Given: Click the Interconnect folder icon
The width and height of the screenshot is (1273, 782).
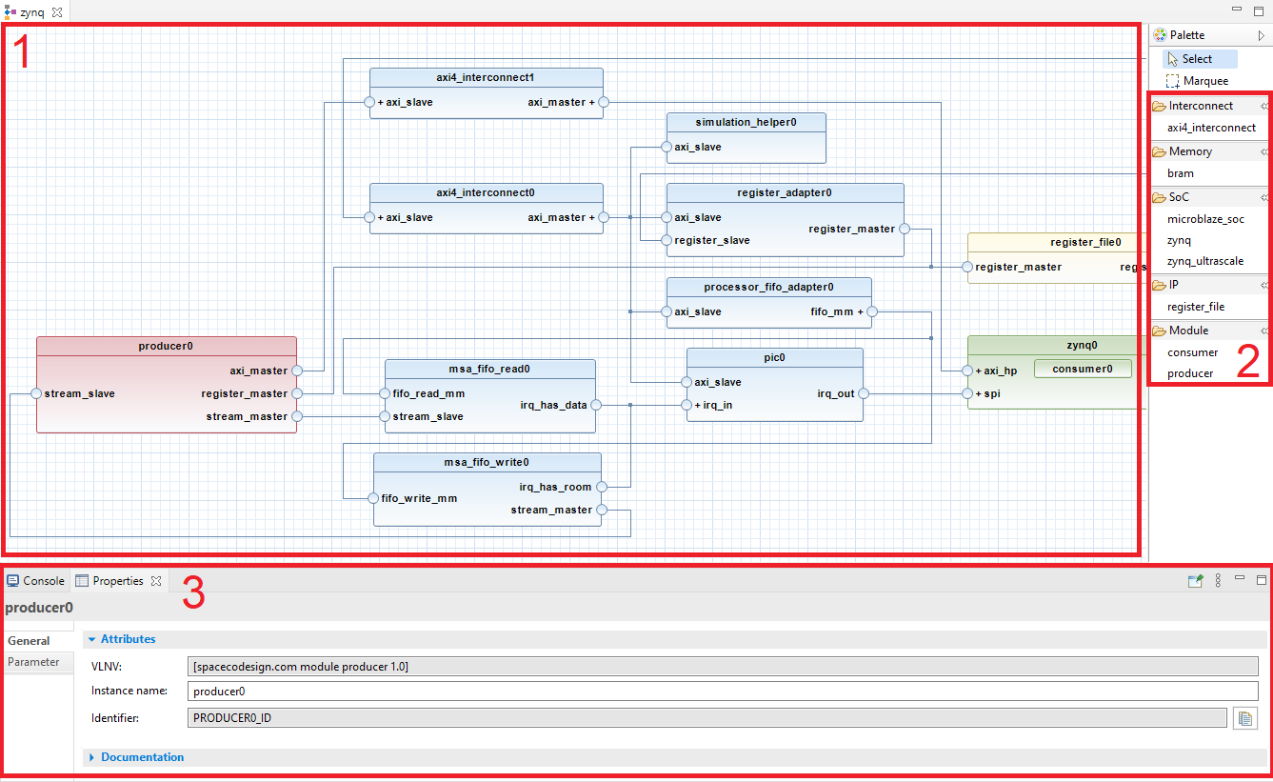Looking at the screenshot, I should [1160, 106].
